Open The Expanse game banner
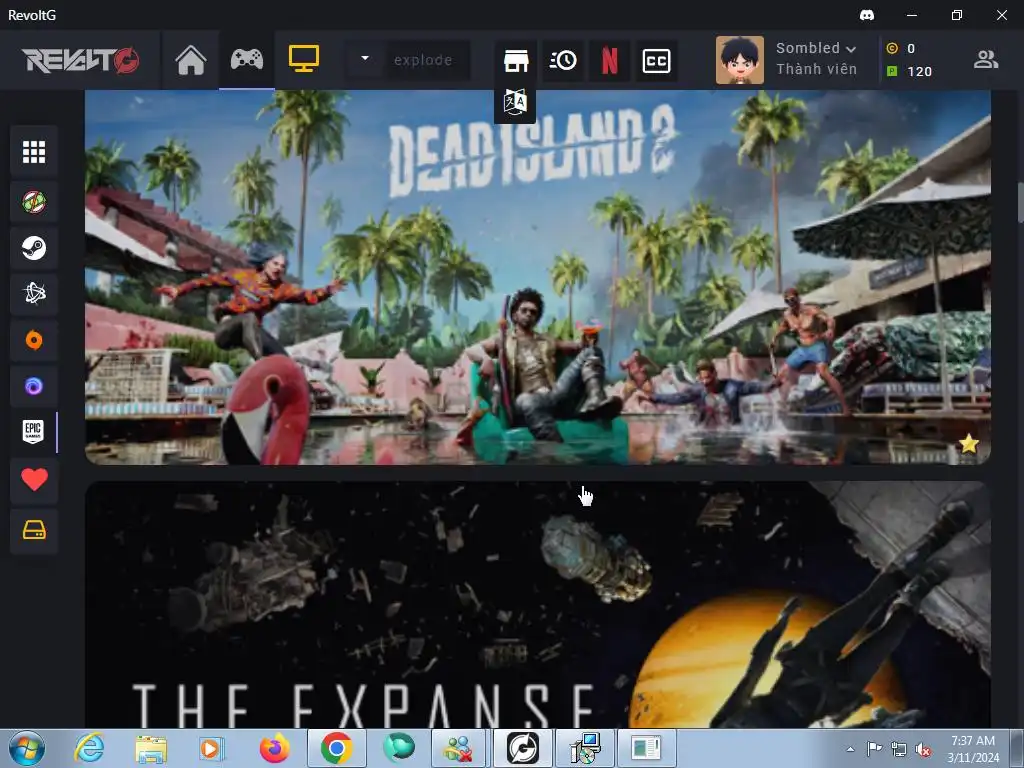Image resolution: width=1024 pixels, height=768 pixels. tap(537, 605)
